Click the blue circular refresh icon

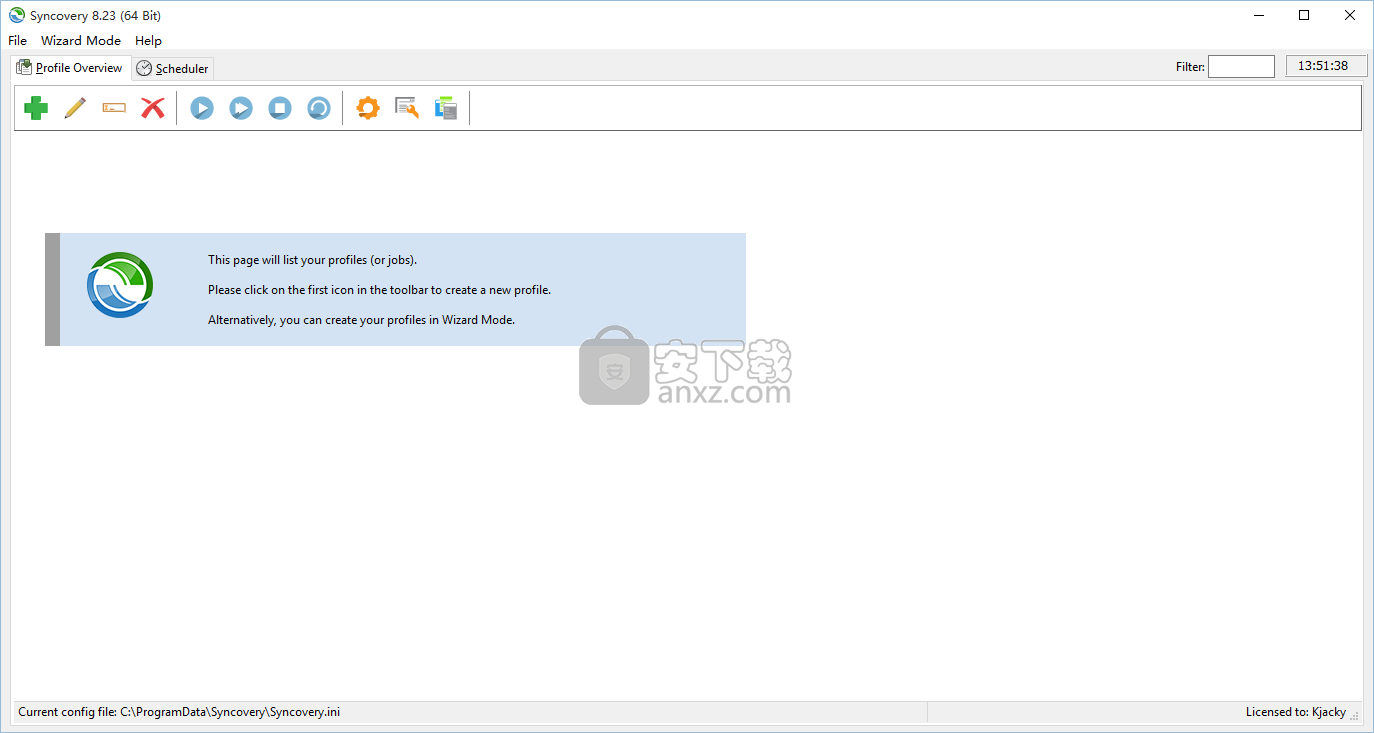click(319, 108)
